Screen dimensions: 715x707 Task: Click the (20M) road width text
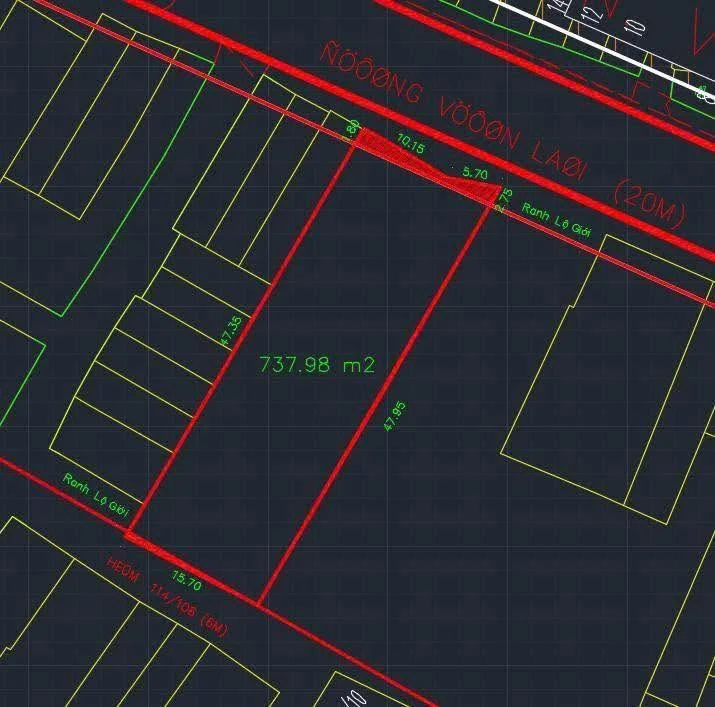pos(650,204)
